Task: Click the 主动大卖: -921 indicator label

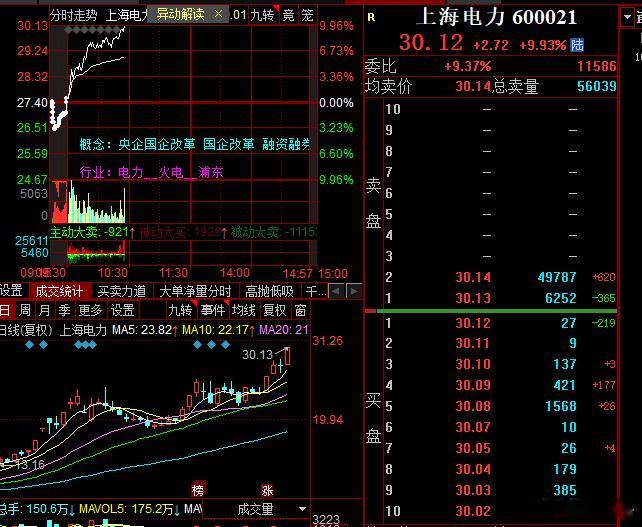Action: [x=92, y=232]
